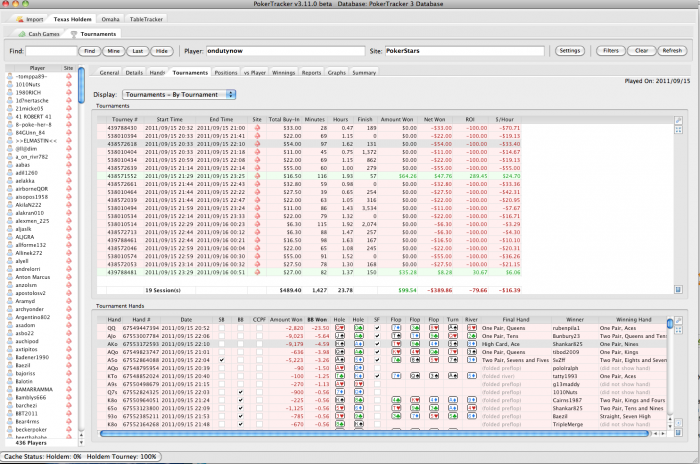Open the Display dropdown for tournaments
The width and height of the screenshot is (700, 464).
(x=178, y=94)
